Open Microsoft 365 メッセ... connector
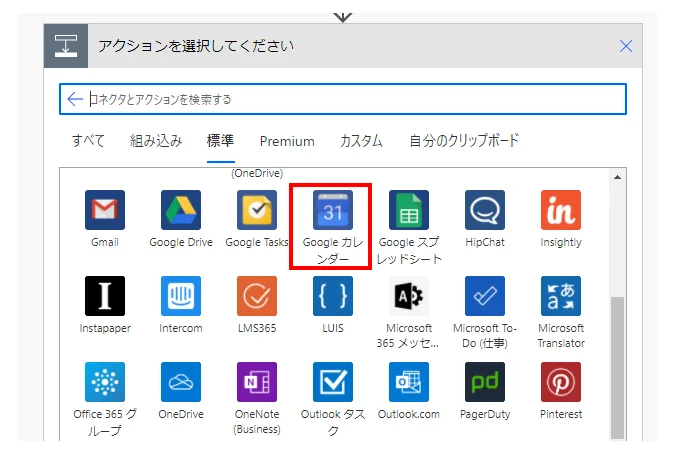Viewport: 680px width, 458px height. click(x=409, y=296)
